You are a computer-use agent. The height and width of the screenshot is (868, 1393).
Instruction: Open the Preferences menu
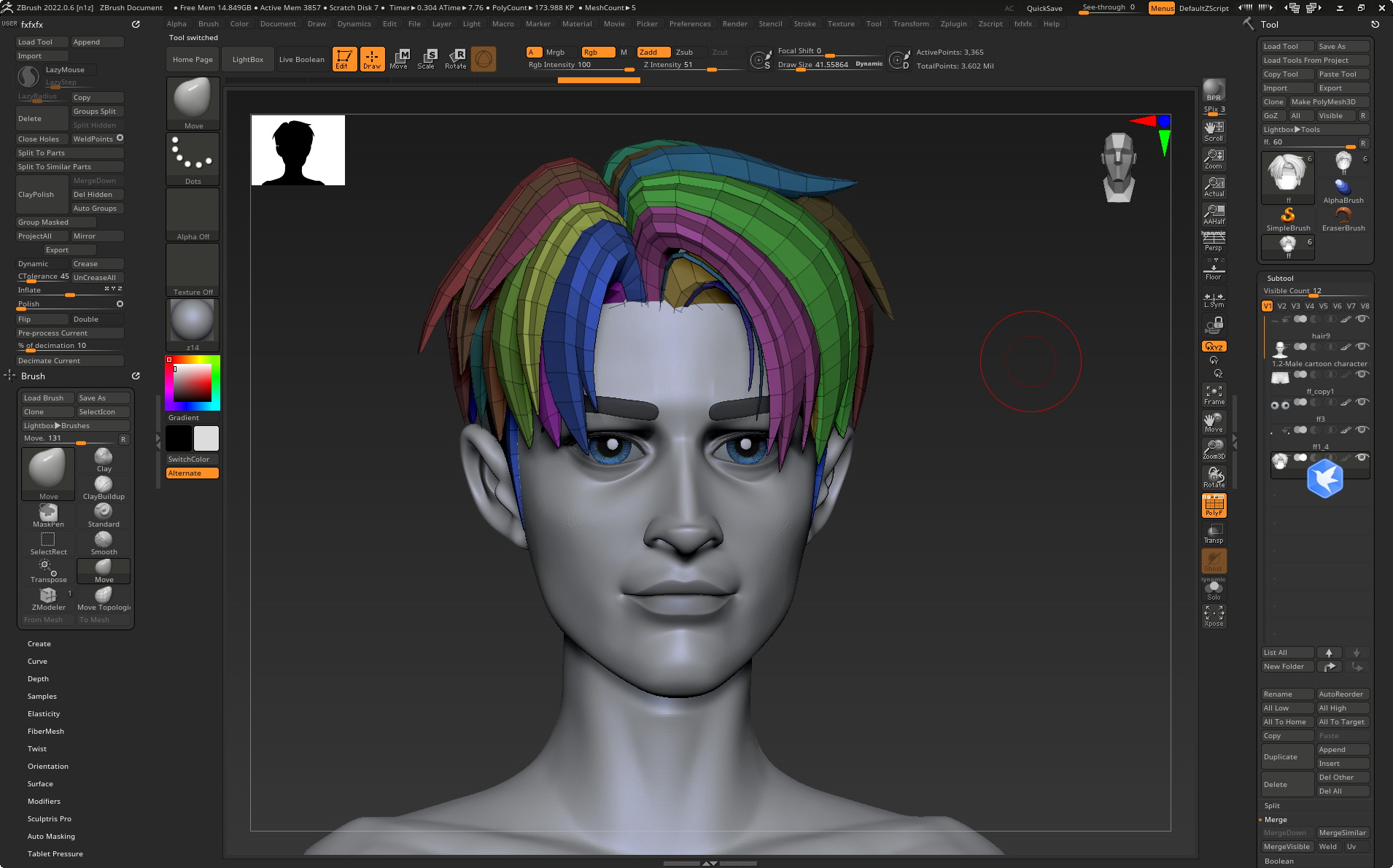[x=690, y=24]
